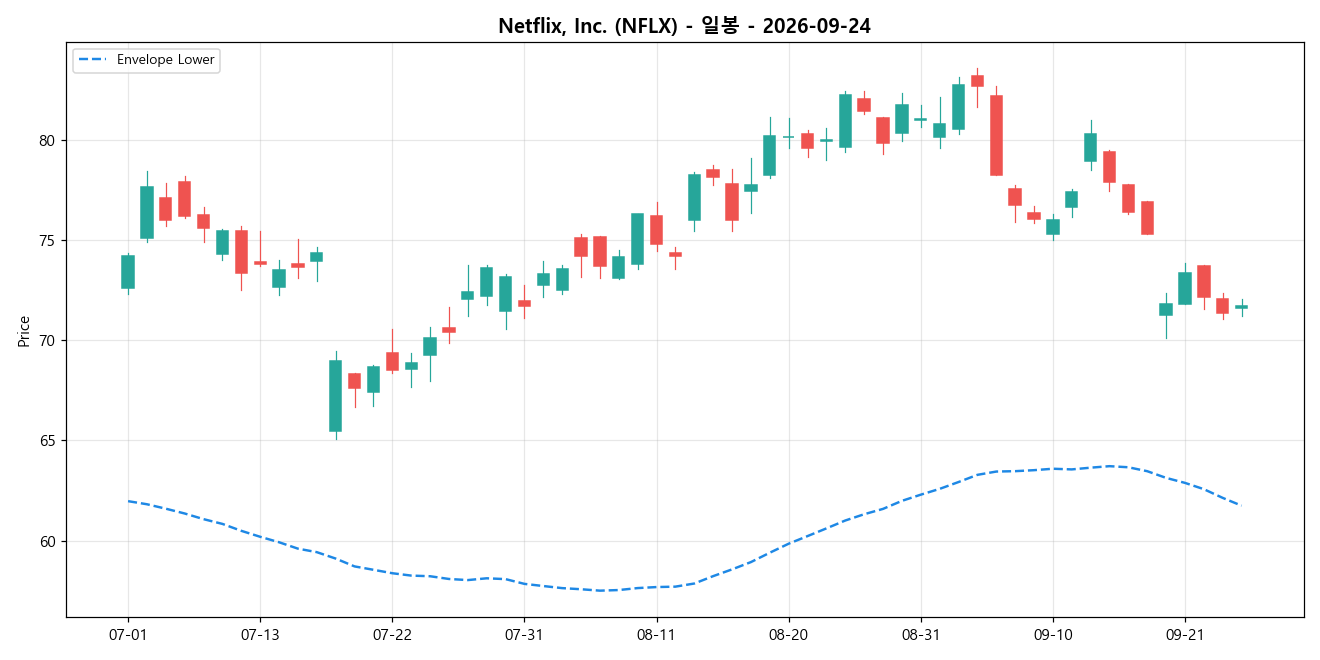Click the large green candle starting near 65.5
This screenshot has height=660, width=1320.
click(x=335, y=396)
